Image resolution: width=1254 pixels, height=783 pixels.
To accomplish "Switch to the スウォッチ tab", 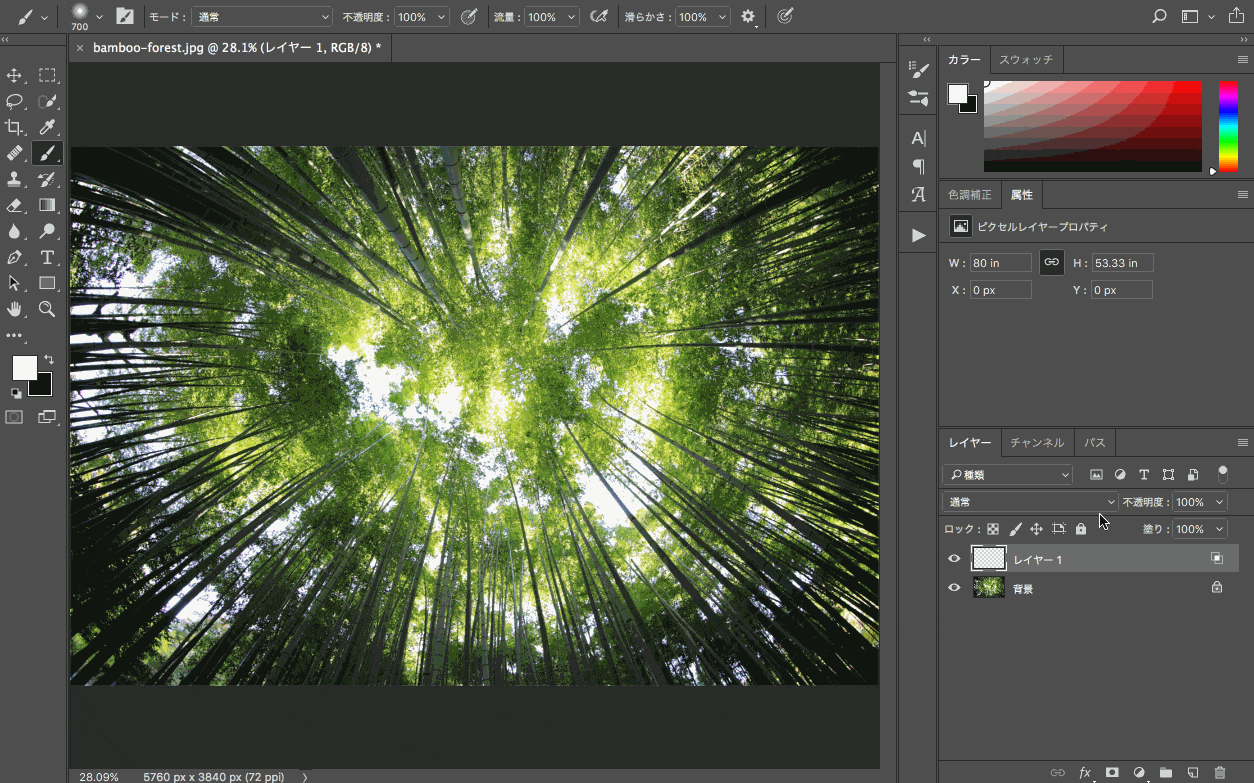I will pos(1026,60).
